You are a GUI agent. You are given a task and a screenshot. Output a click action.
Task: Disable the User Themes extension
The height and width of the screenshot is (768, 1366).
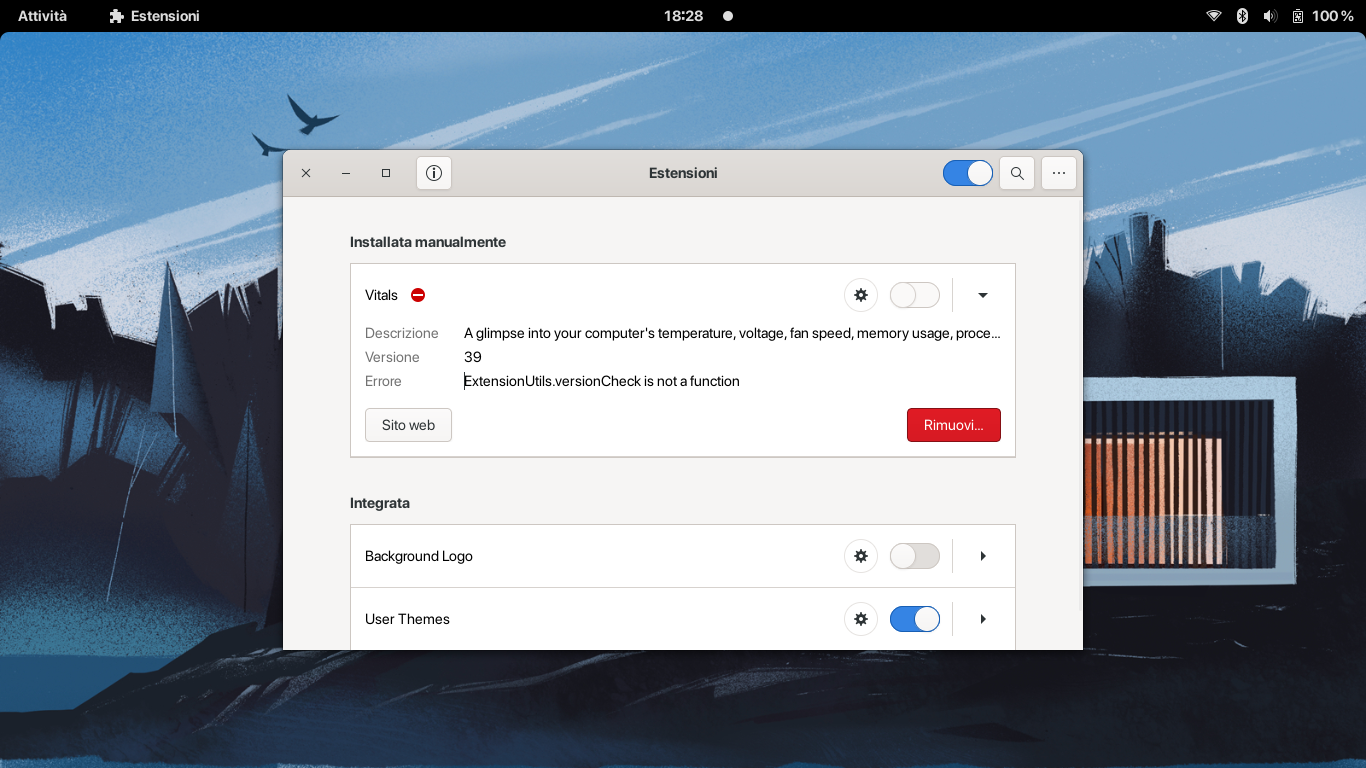914,618
